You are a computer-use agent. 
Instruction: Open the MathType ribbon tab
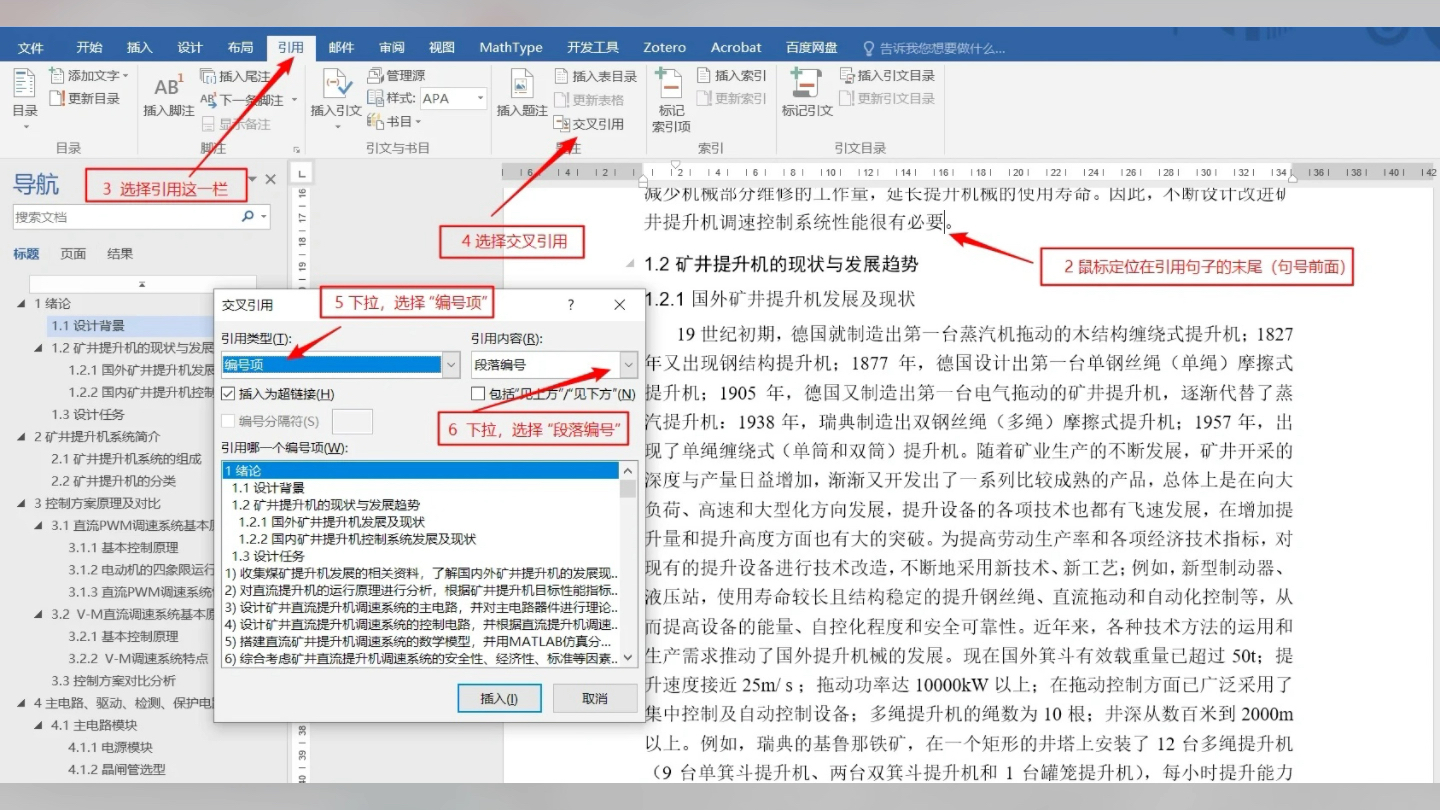coord(511,47)
